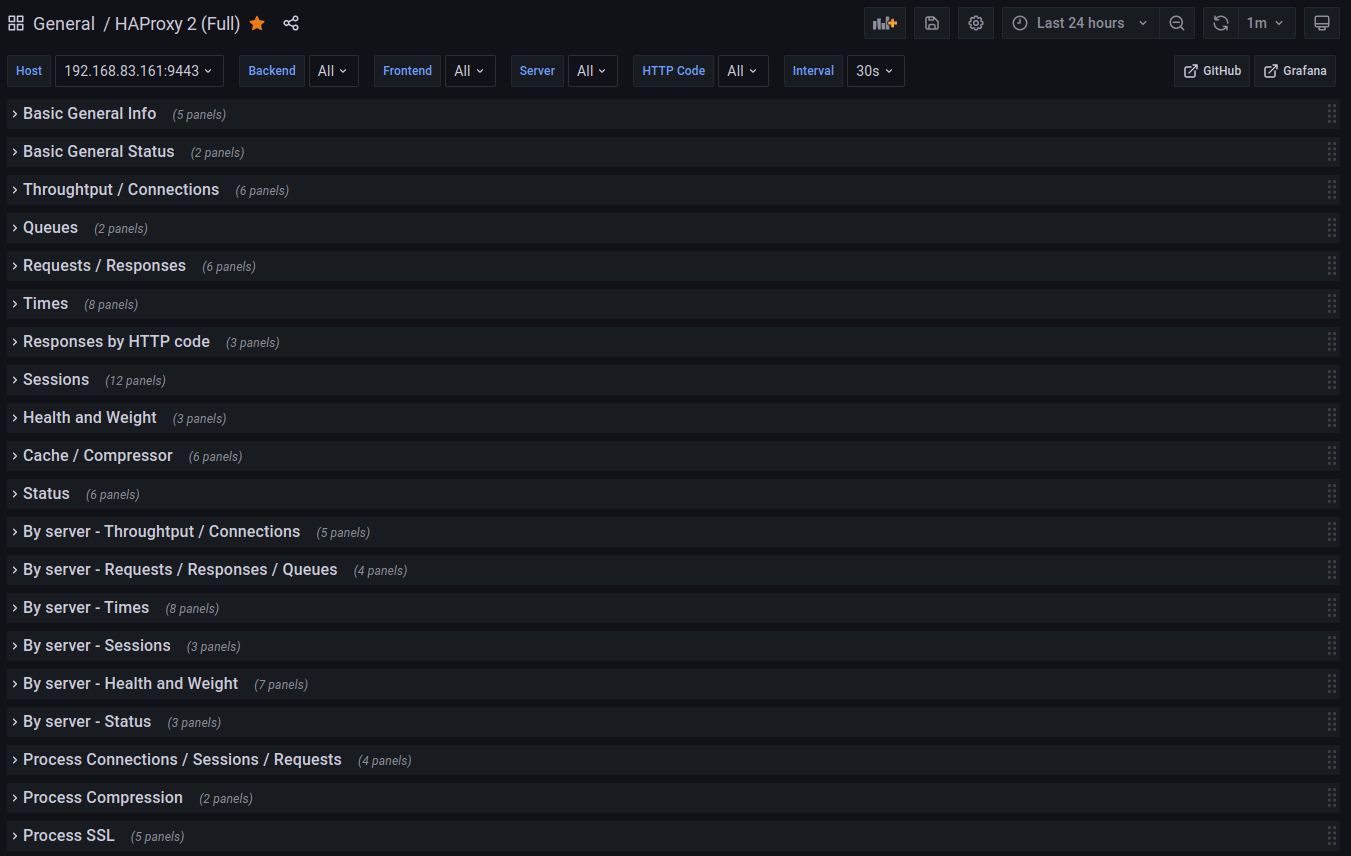Grab the drag handle of Queues row
Viewport: 1351px width, 856px height.
click(x=1332, y=228)
